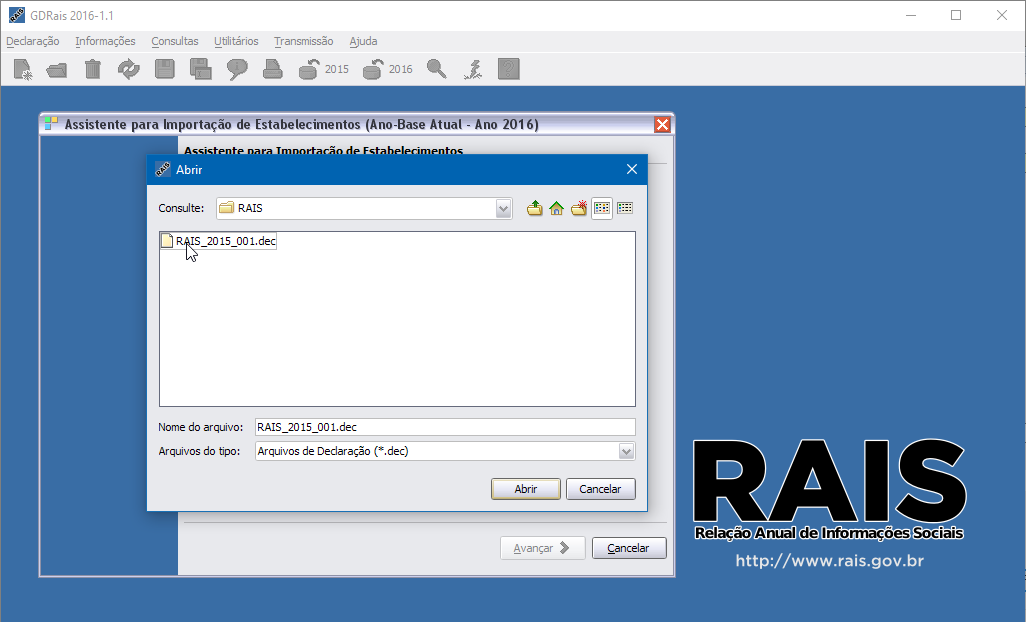Click the Avançar button
This screenshot has width=1026, height=622.
(x=542, y=548)
